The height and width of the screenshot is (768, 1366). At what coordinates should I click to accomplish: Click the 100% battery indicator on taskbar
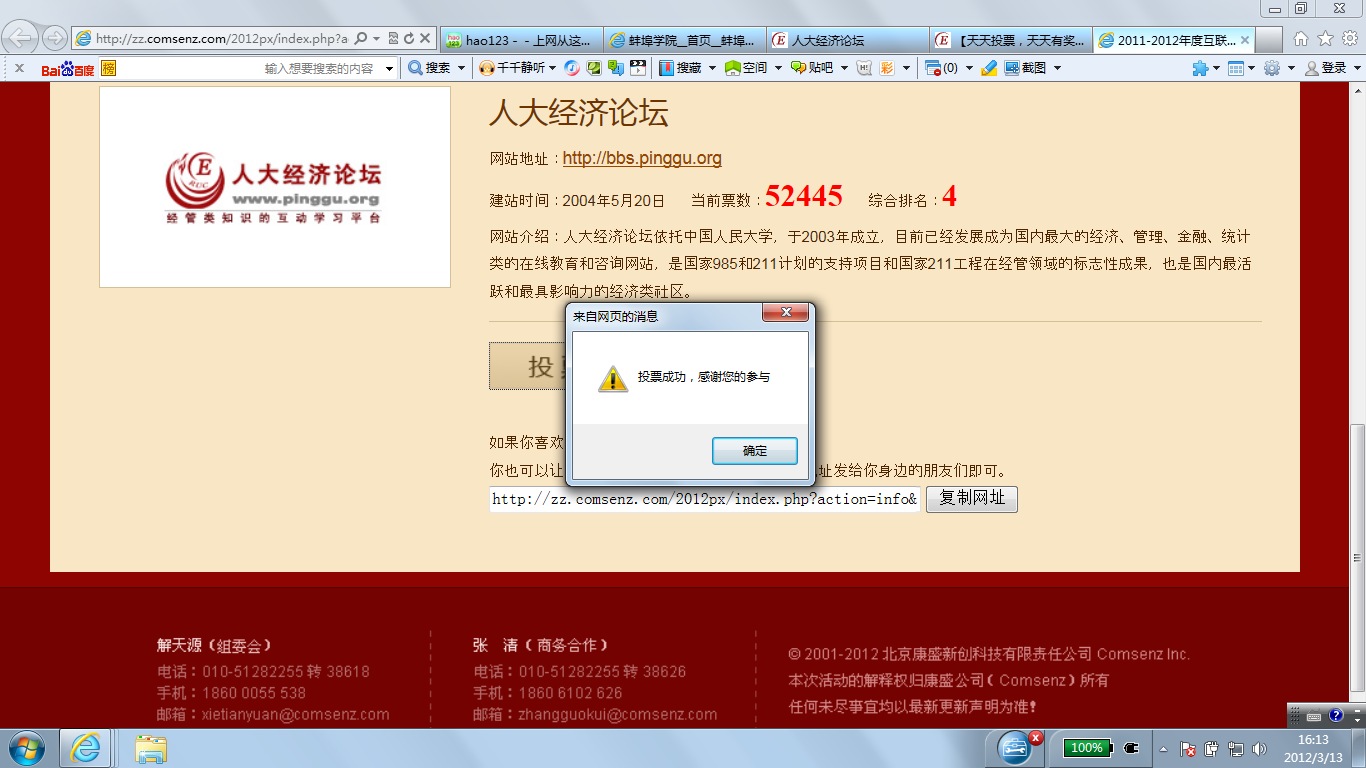1087,748
